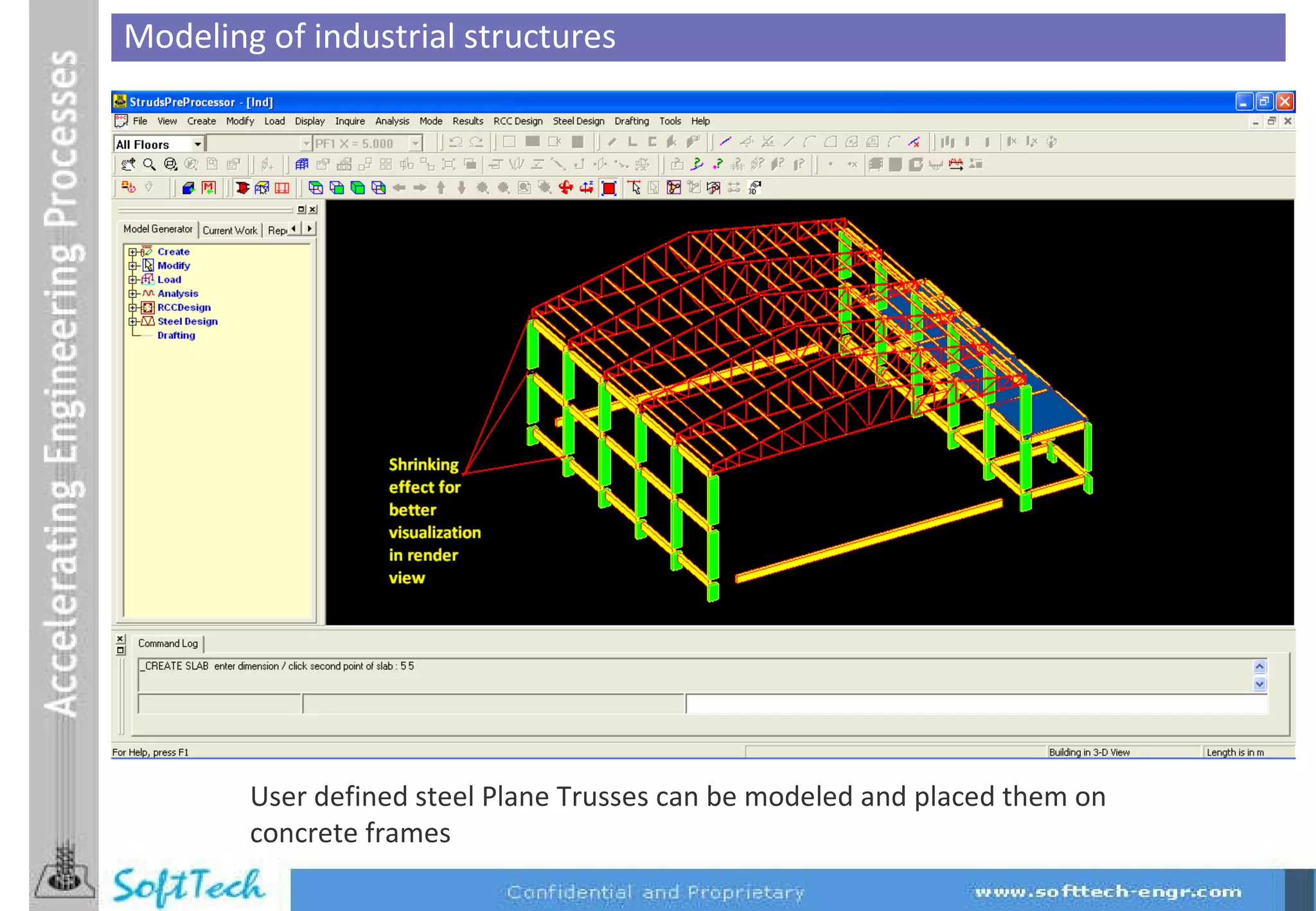Click the Building in 3-D View status text
Image resolution: width=1316 pixels, height=911 pixels.
1089,752
